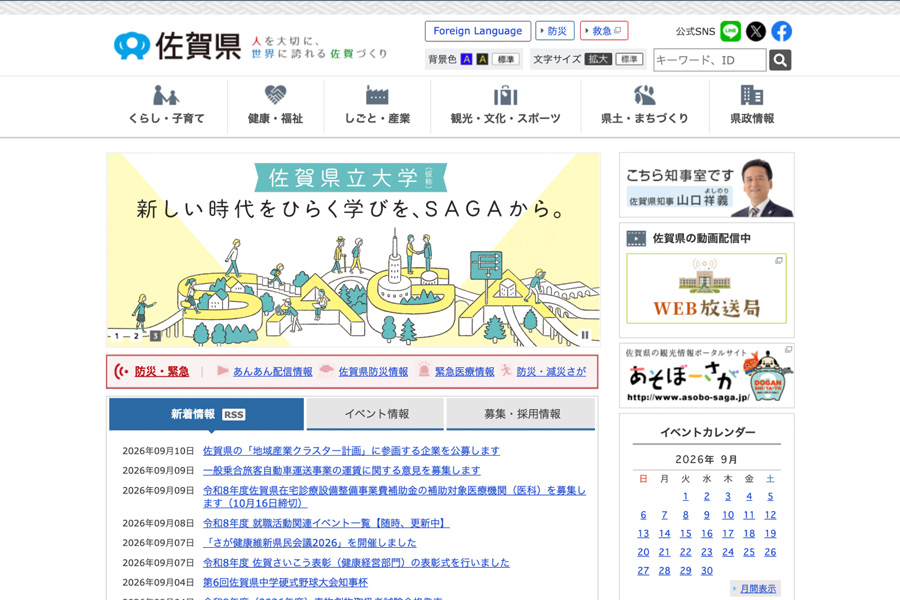Reset text size to 標準

[629, 59]
